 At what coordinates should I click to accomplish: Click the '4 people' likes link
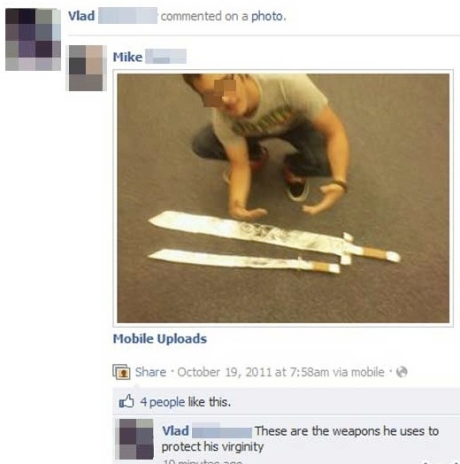pyautogui.click(x=162, y=402)
